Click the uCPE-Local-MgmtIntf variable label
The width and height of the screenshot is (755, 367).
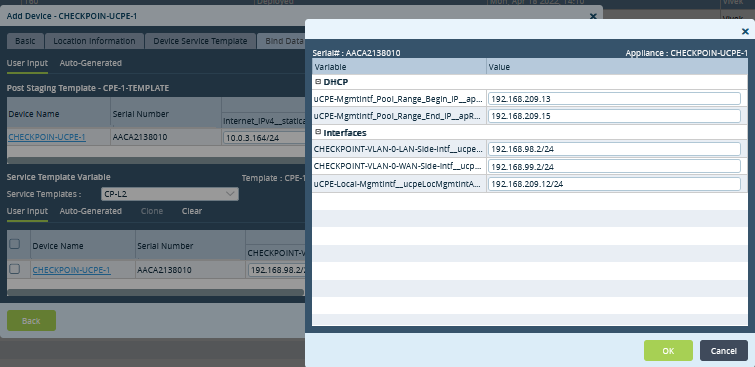tap(398, 184)
